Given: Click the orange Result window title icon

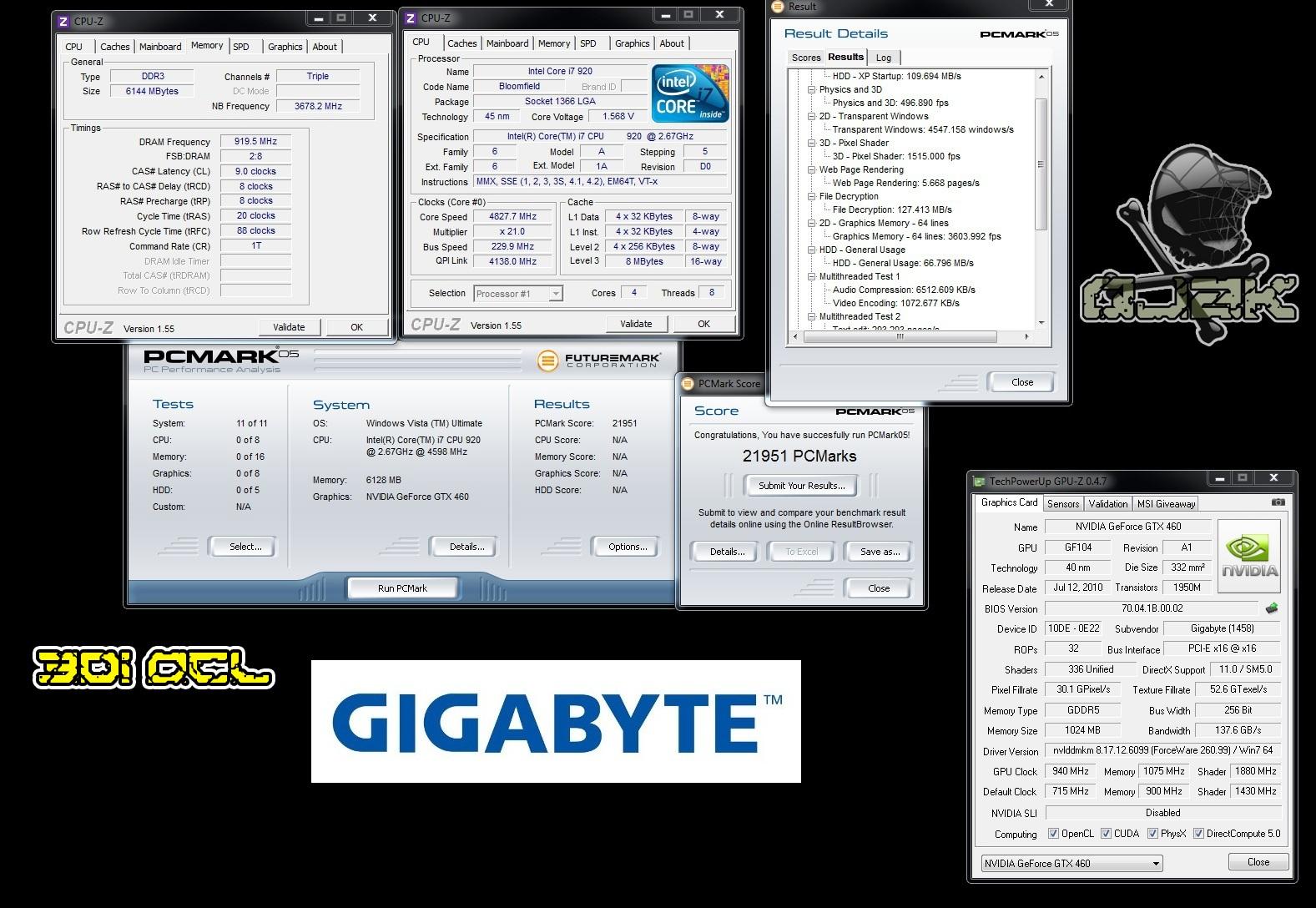Looking at the screenshot, I should 778,6.
